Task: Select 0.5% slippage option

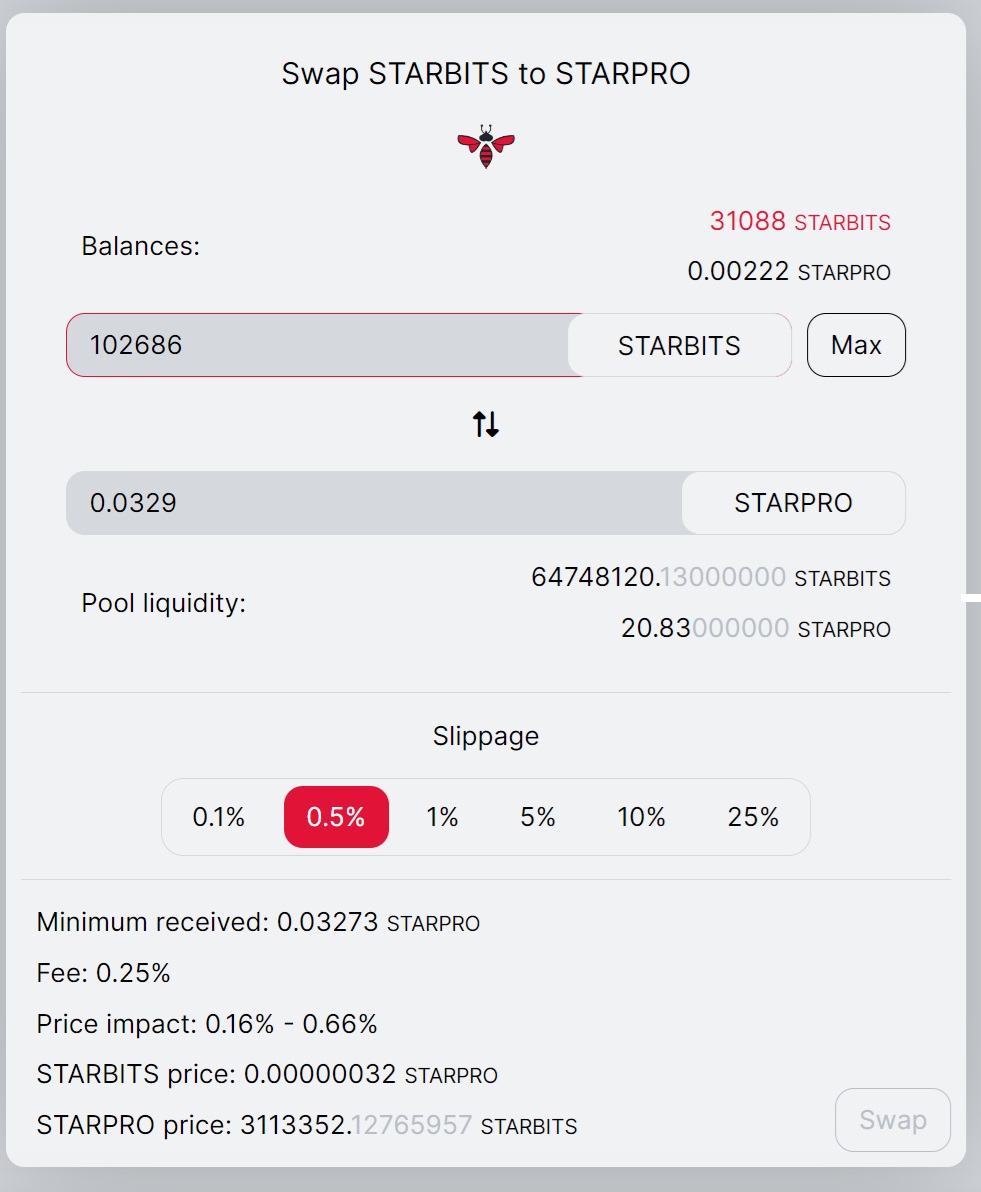Action: pyautogui.click(x=336, y=817)
